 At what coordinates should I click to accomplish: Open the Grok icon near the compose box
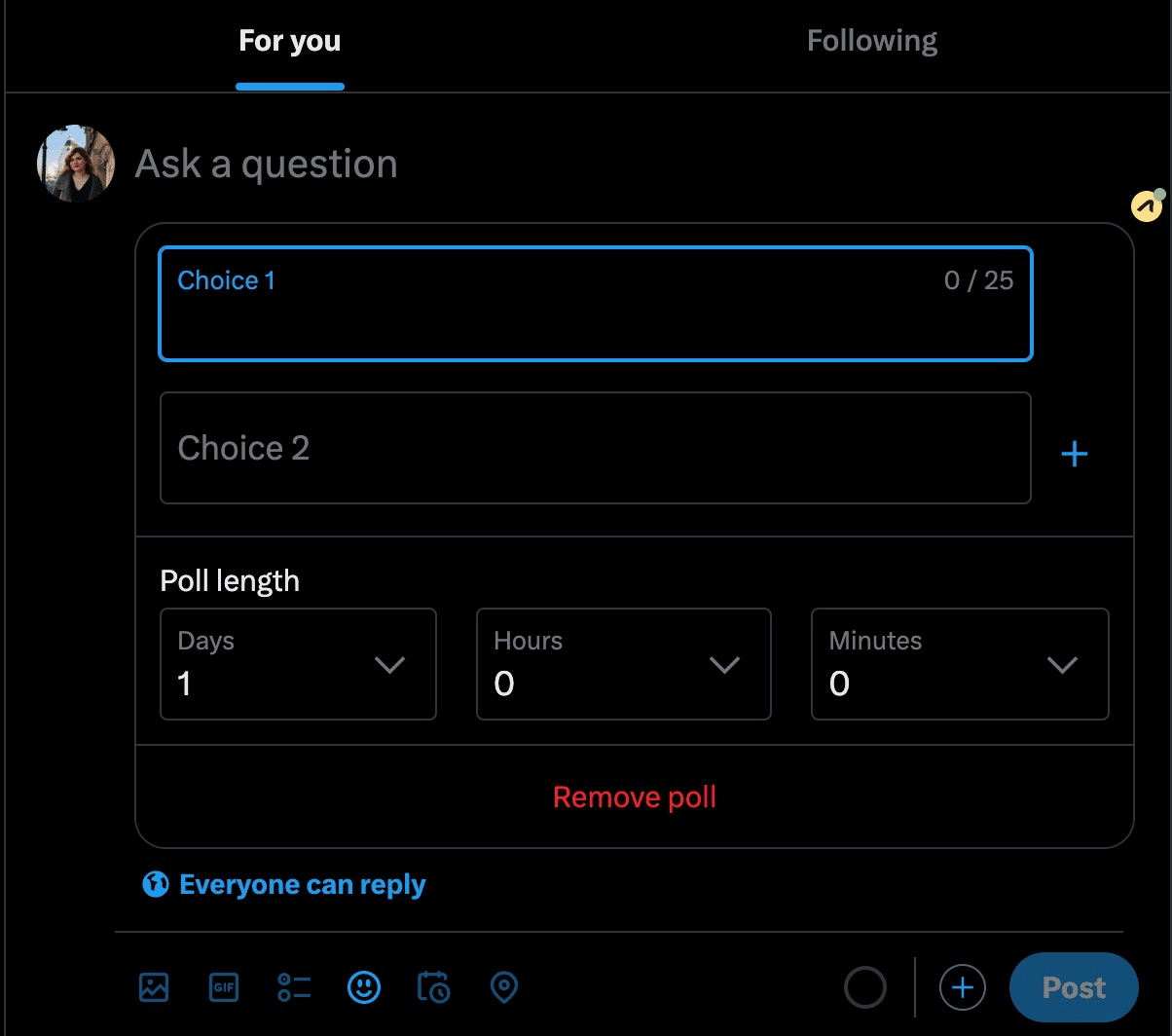click(x=1146, y=204)
